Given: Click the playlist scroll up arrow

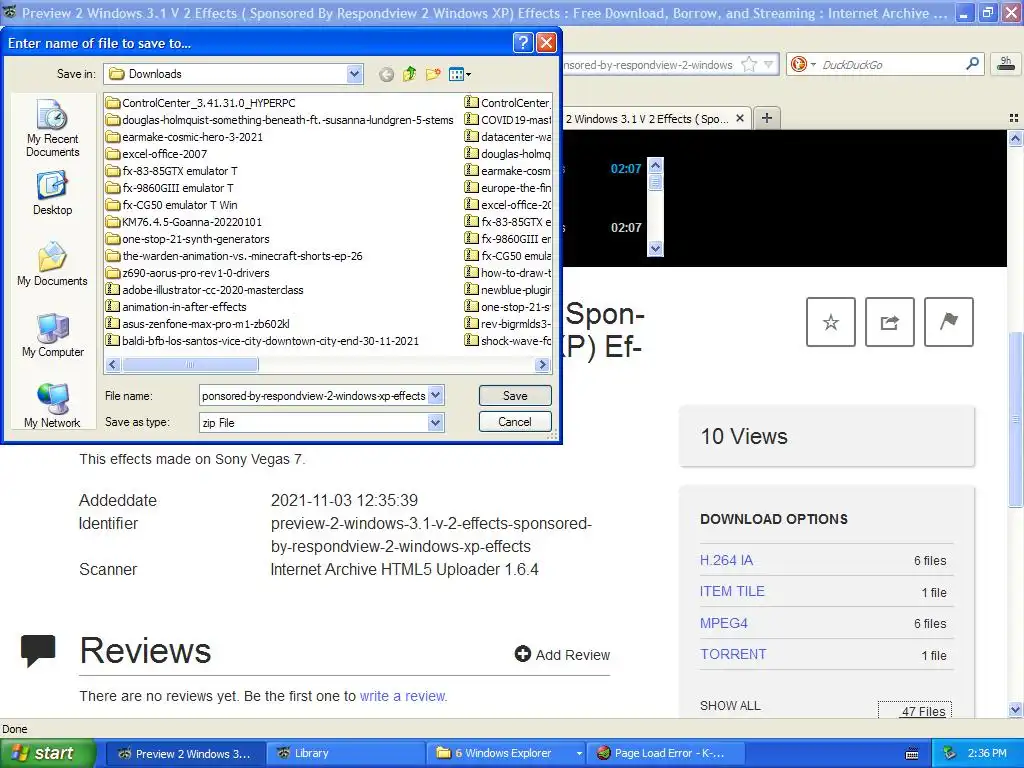Looking at the screenshot, I should coord(655,165).
